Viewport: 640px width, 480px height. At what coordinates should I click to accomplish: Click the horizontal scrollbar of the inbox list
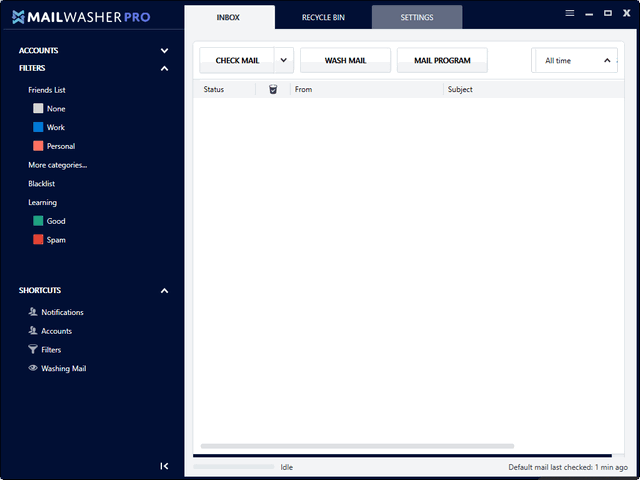[357, 446]
